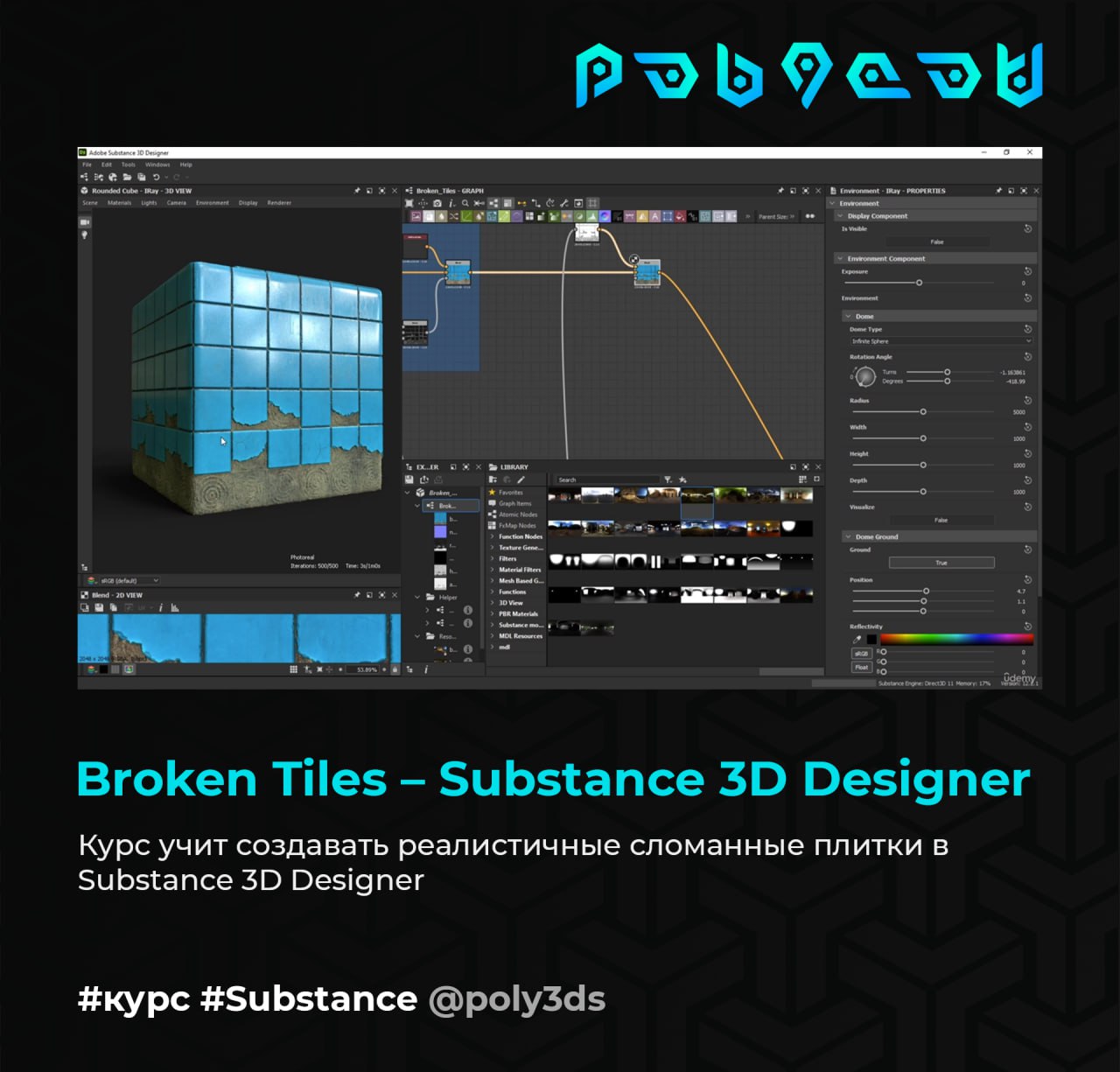1120x1072 pixels.
Task: Toggle the sRGB button under Reflectivity
Action: (x=862, y=654)
